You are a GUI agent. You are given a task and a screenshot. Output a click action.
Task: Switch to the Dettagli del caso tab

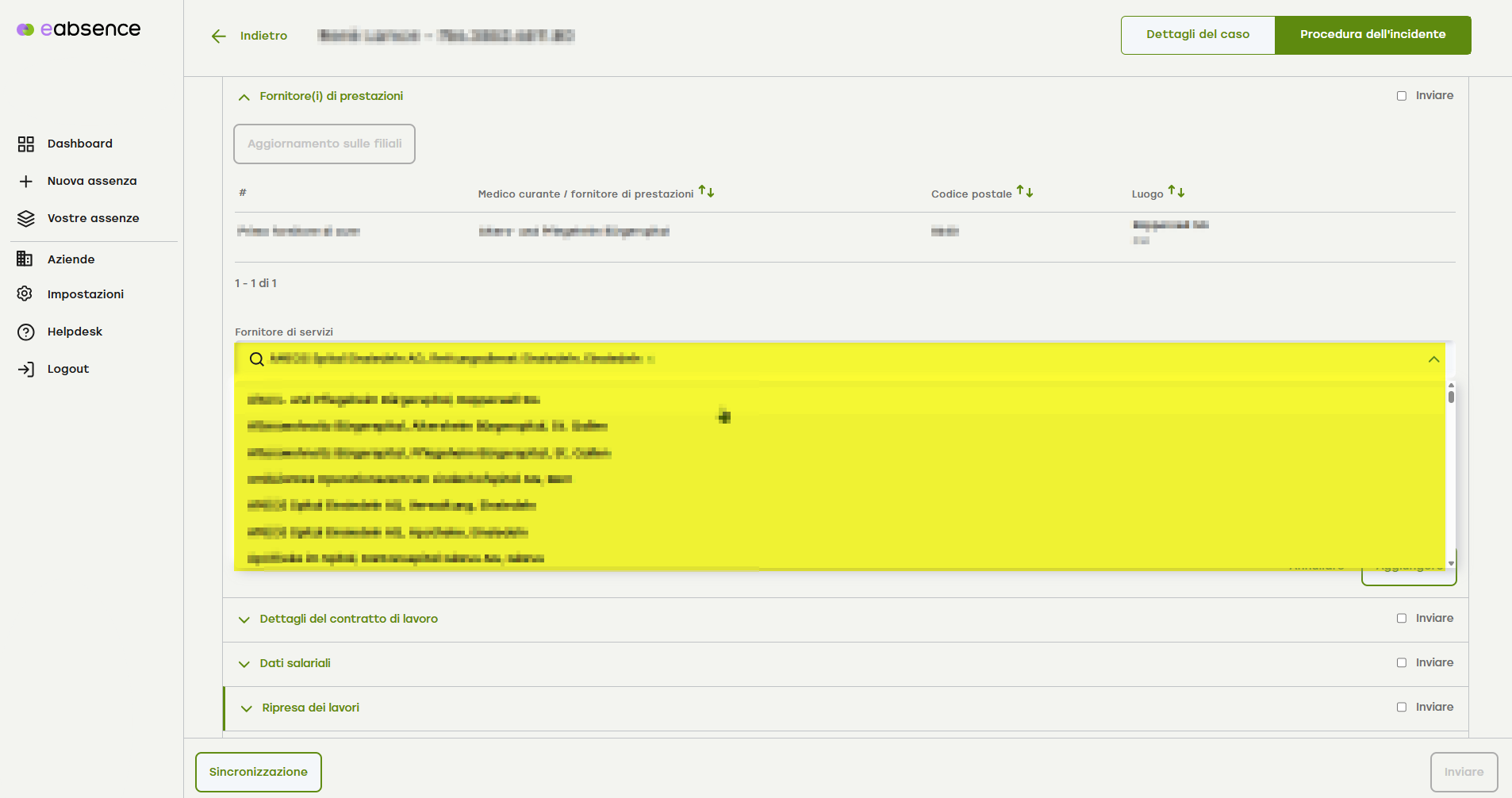click(1197, 35)
